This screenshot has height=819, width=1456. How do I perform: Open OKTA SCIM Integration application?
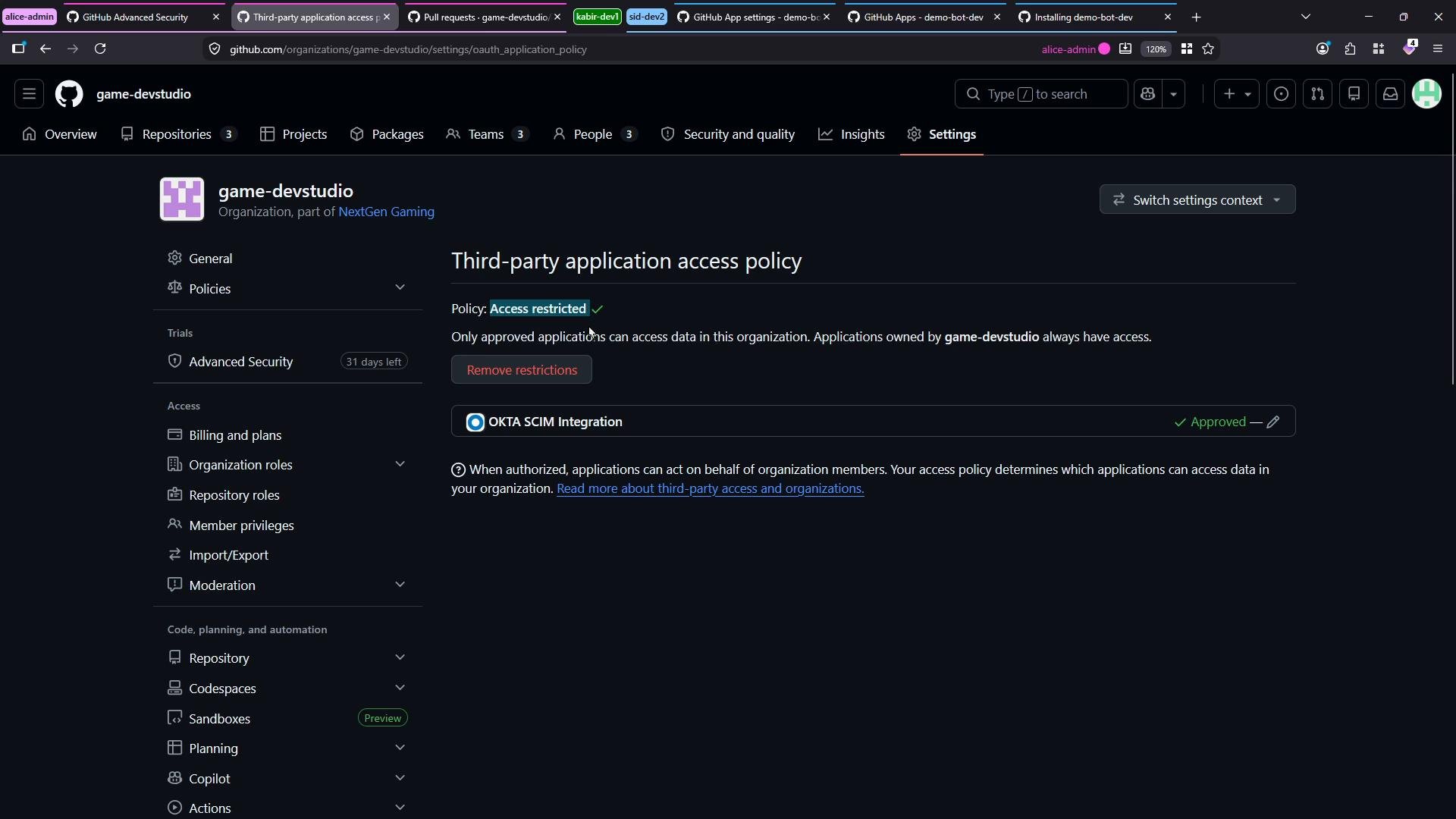[555, 422]
